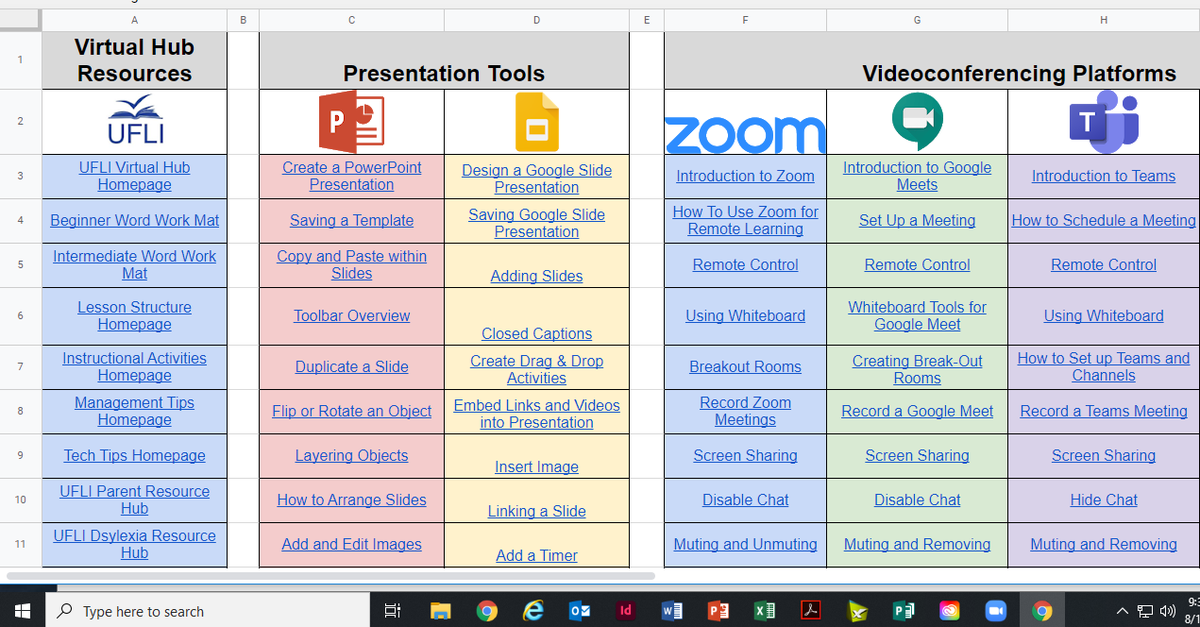Open the Record a Google Meet link
1200x627 pixels.
(x=917, y=411)
